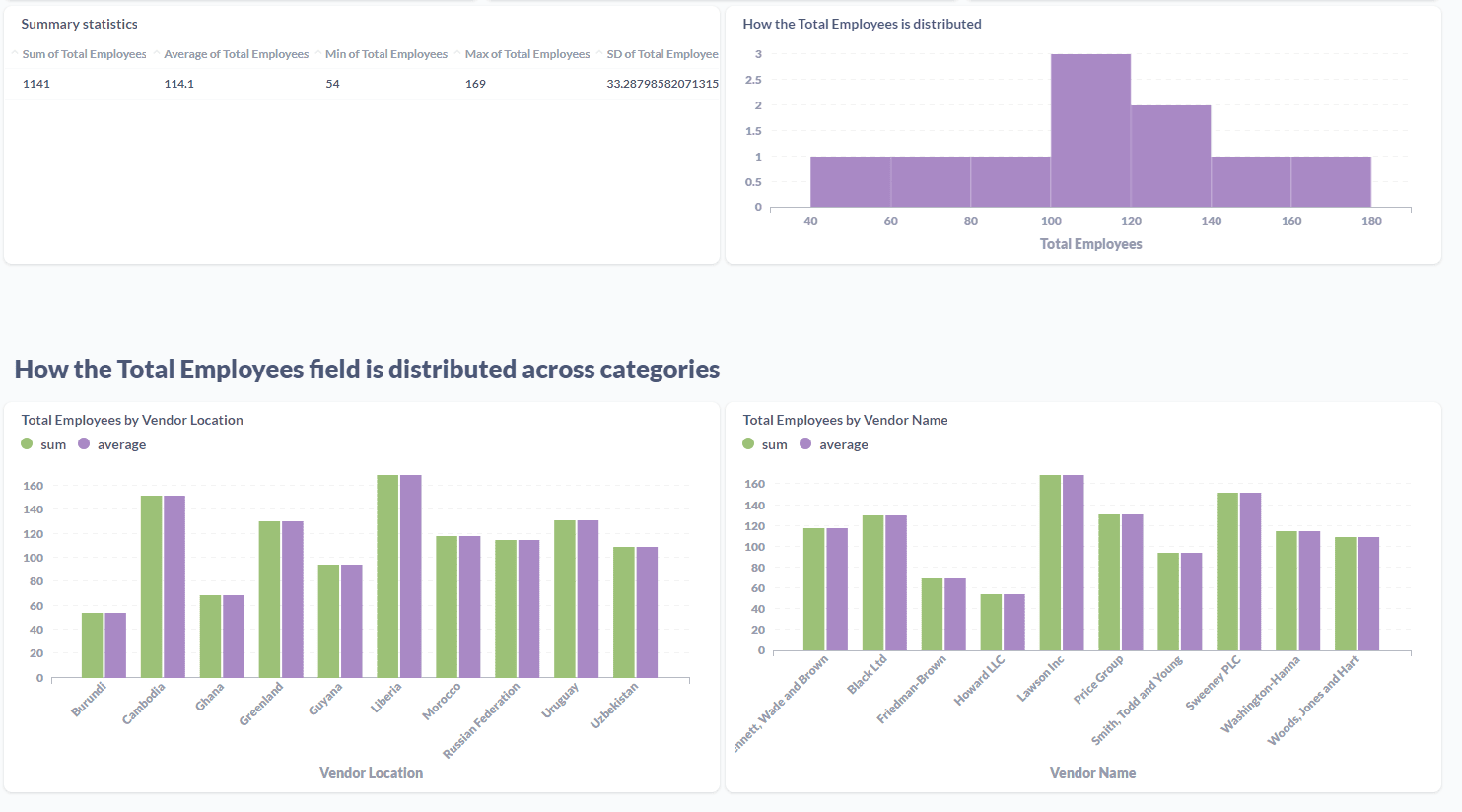Hide the sum series in Vendor Name chart

coord(768,444)
